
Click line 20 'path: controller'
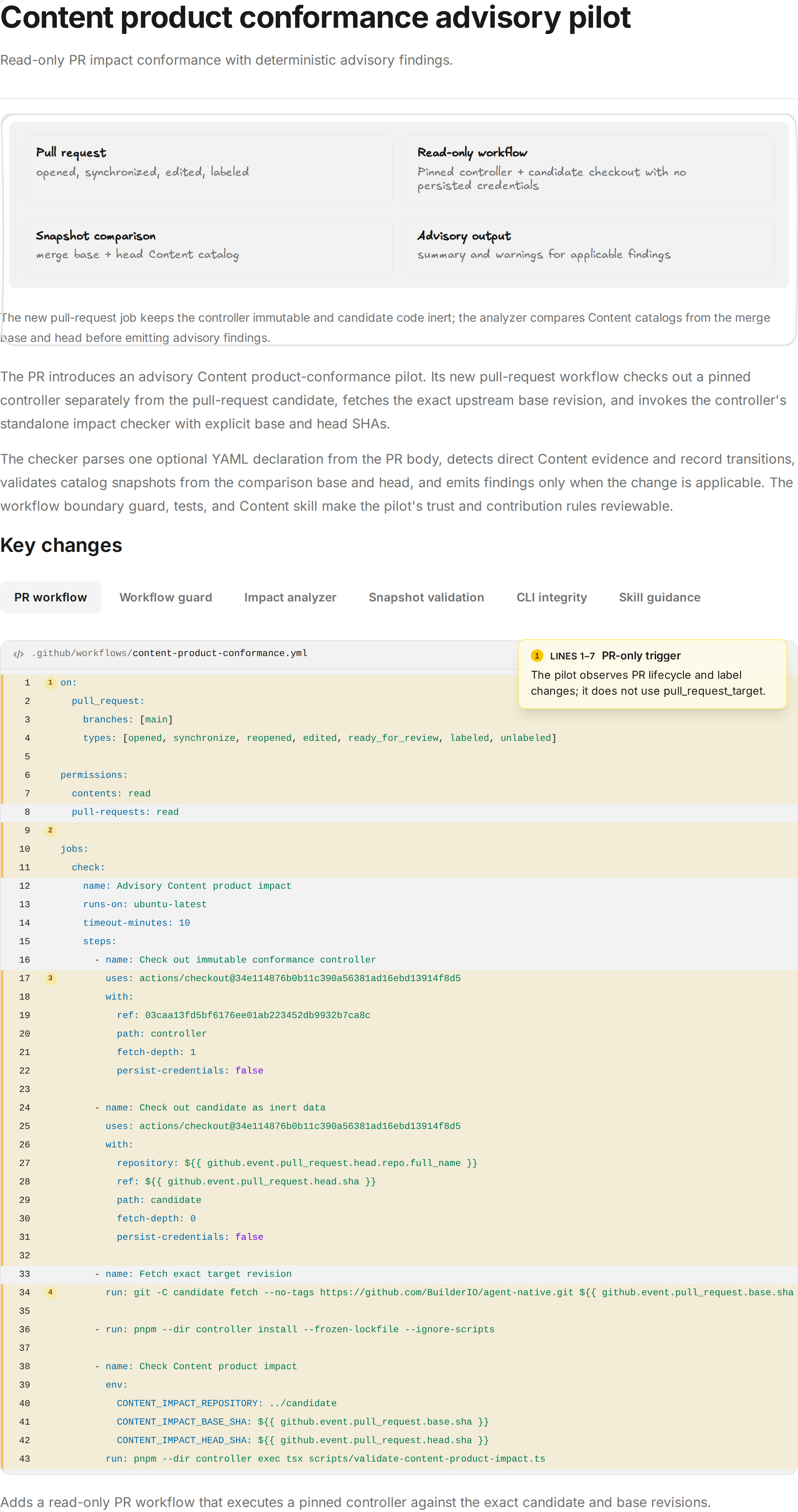[161, 1034]
